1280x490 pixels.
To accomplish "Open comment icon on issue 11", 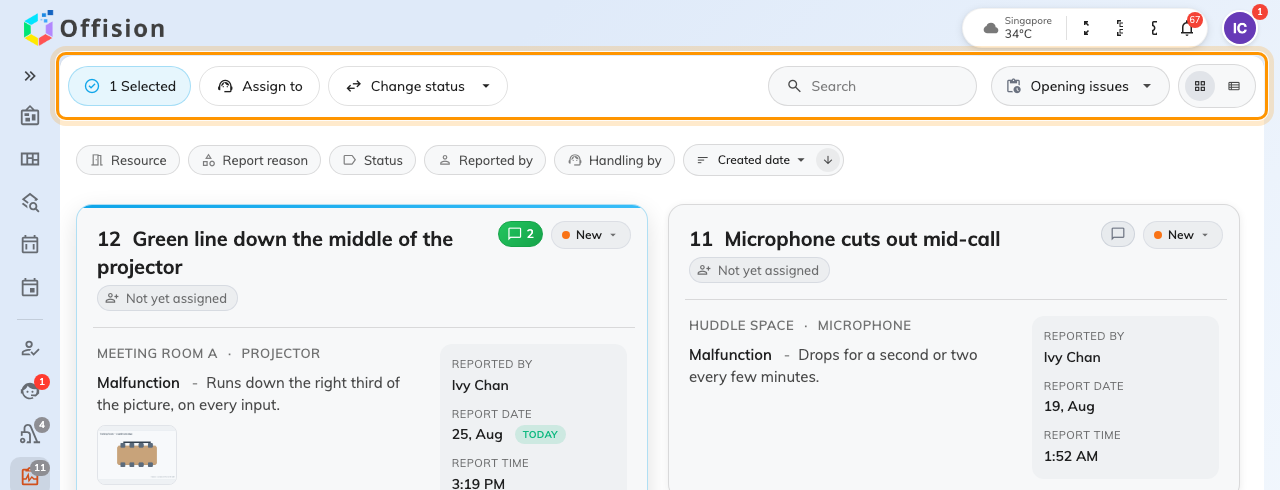I will pyautogui.click(x=1118, y=234).
